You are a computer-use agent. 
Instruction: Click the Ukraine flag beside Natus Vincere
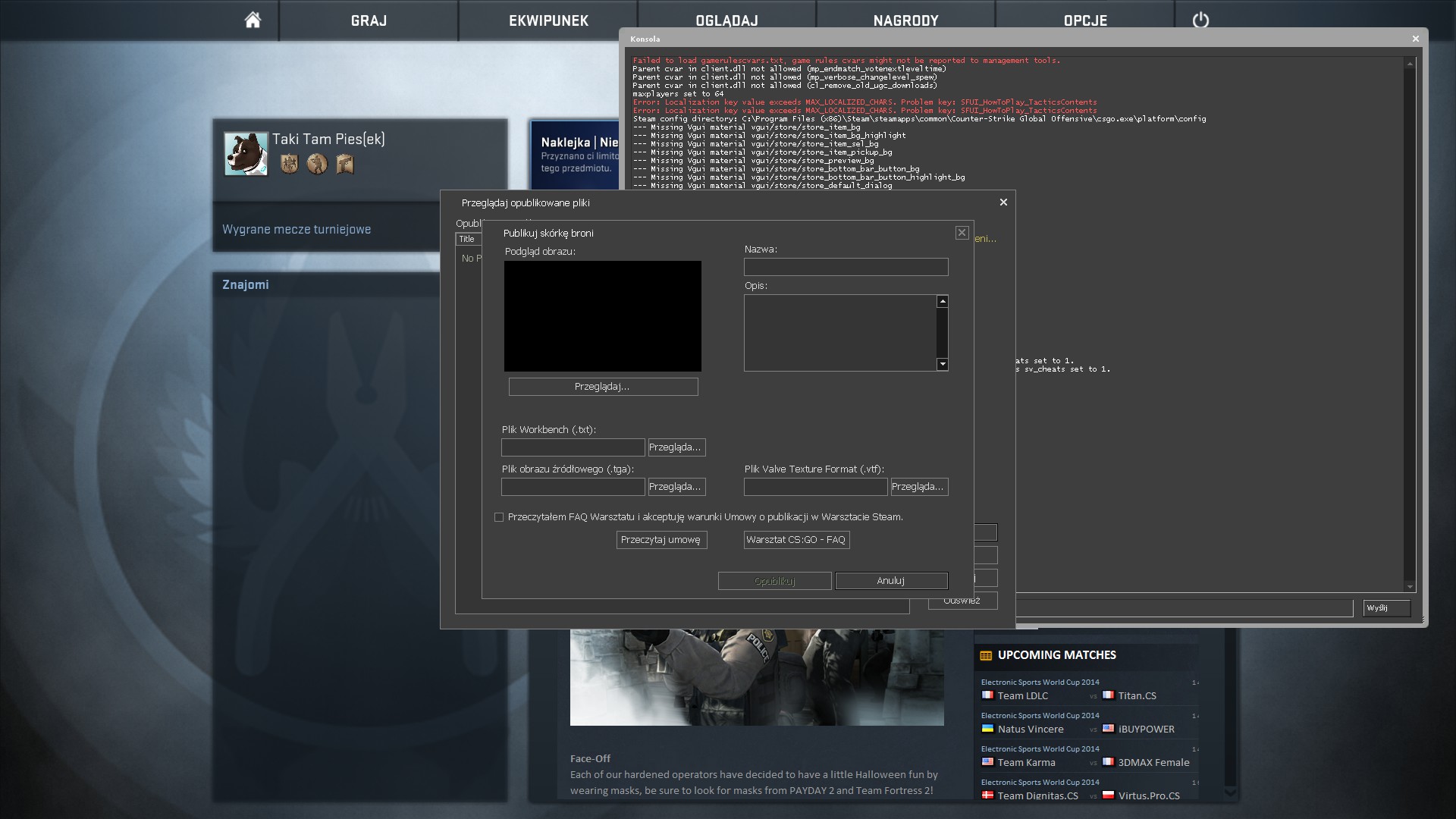click(x=987, y=728)
